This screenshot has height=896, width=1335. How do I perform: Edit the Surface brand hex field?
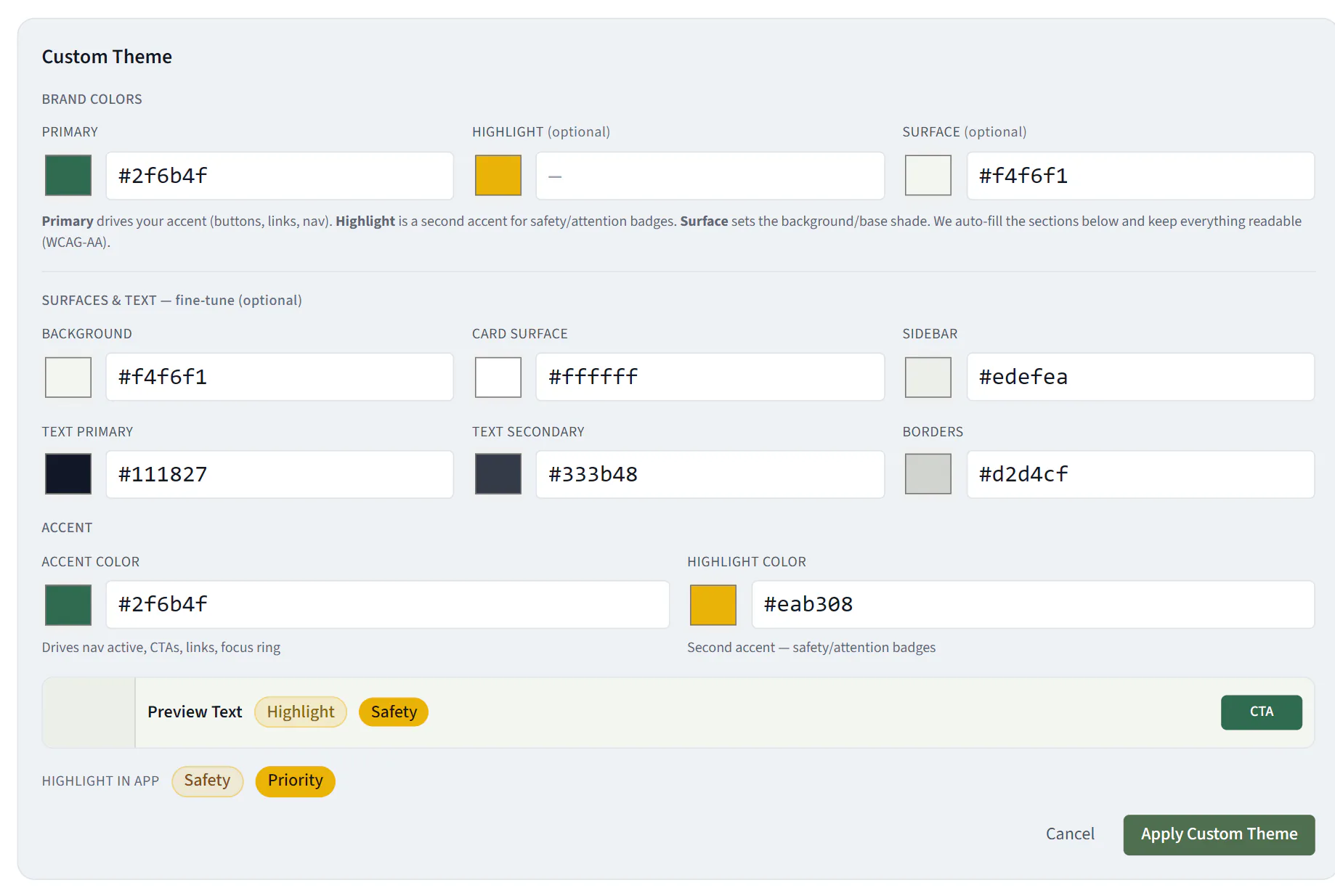click(x=1140, y=176)
